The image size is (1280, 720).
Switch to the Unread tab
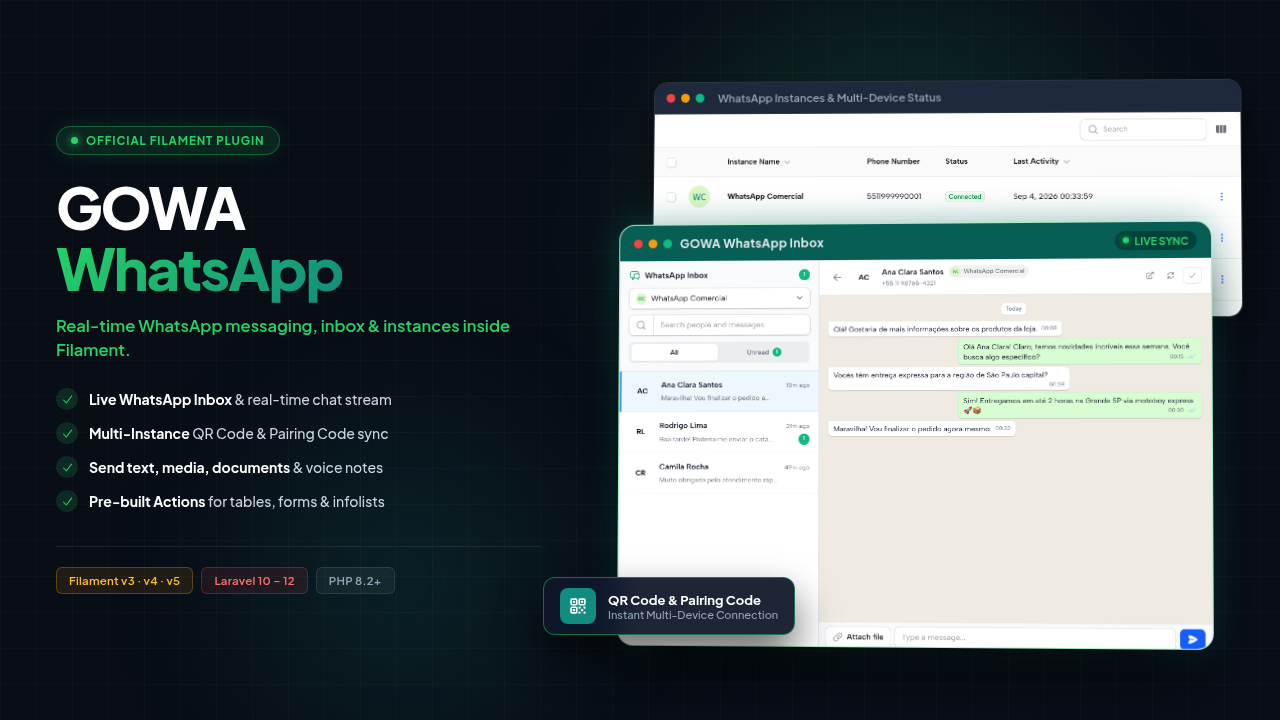tap(764, 352)
